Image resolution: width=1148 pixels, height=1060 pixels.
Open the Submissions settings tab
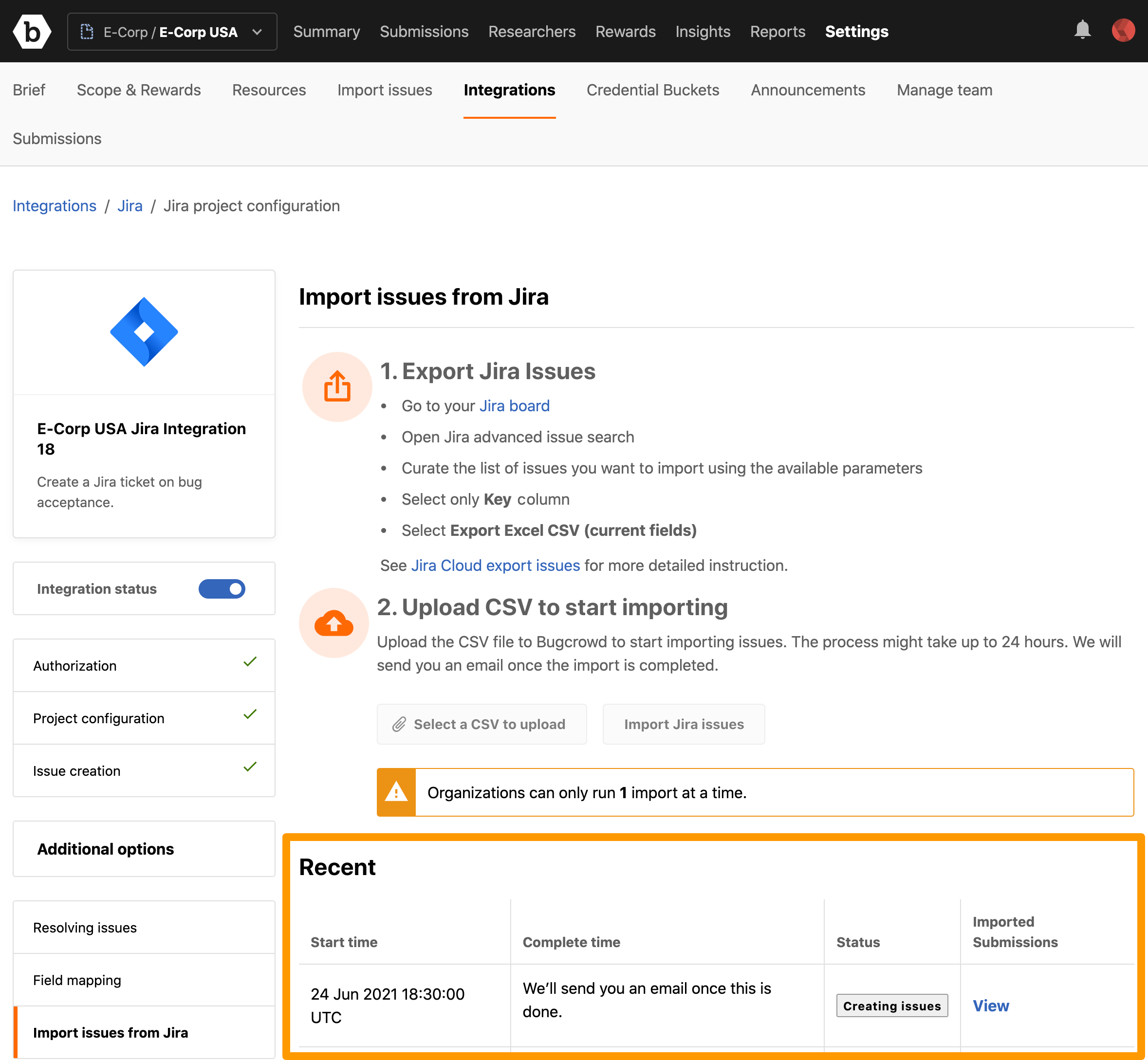pos(57,139)
